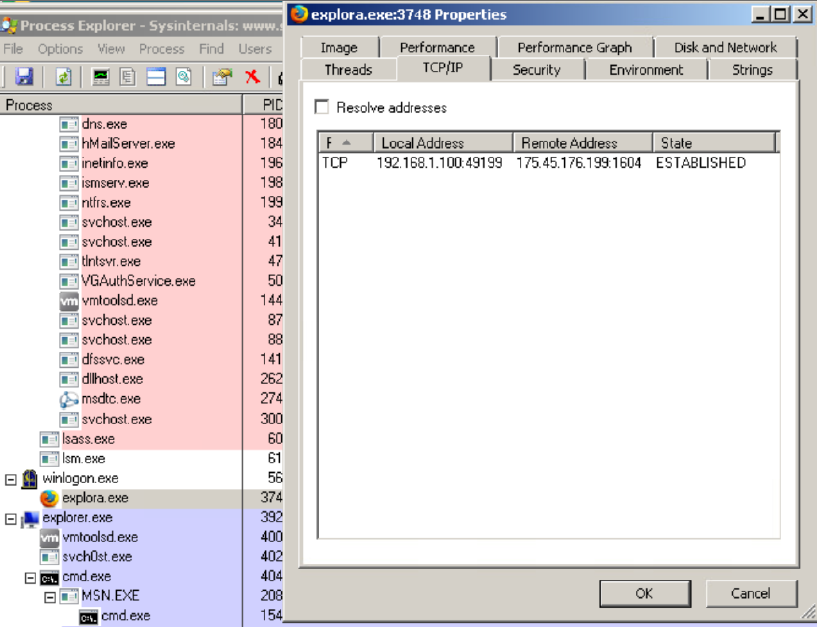This screenshot has width=817, height=627.
Task: Select the ntfrs.exe process row
Action: pyautogui.click(x=141, y=203)
